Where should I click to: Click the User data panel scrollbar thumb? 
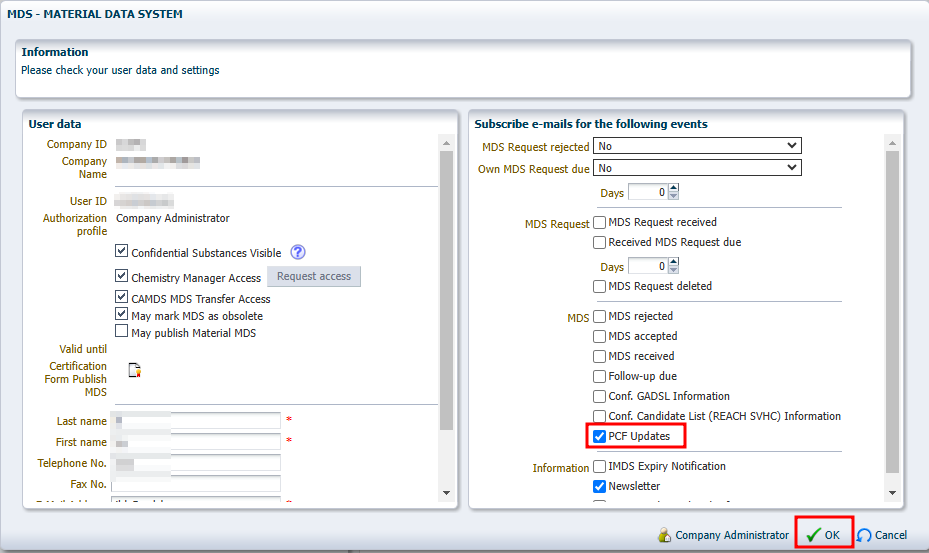coord(447,290)
